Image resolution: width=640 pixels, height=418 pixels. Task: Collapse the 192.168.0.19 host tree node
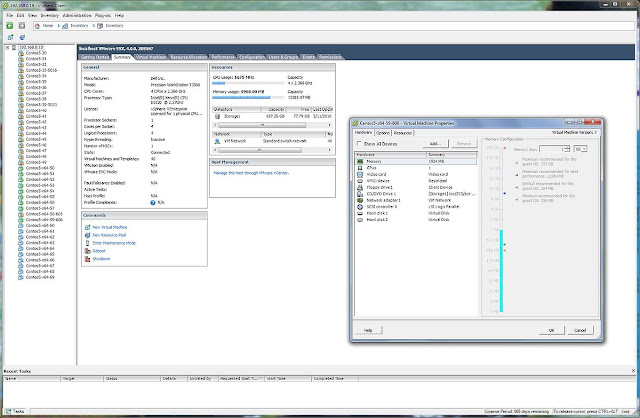tap(7, 47)
